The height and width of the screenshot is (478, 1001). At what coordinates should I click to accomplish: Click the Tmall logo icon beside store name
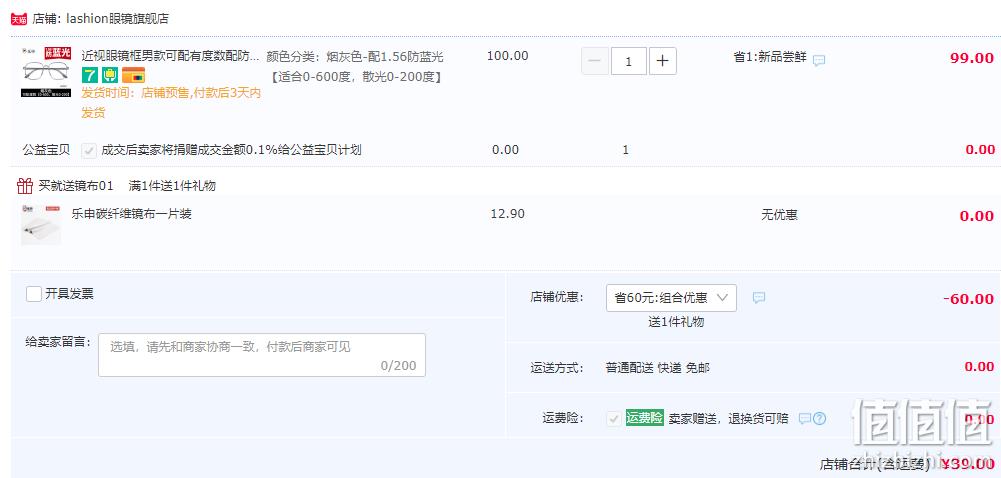(x=19, y=19)
